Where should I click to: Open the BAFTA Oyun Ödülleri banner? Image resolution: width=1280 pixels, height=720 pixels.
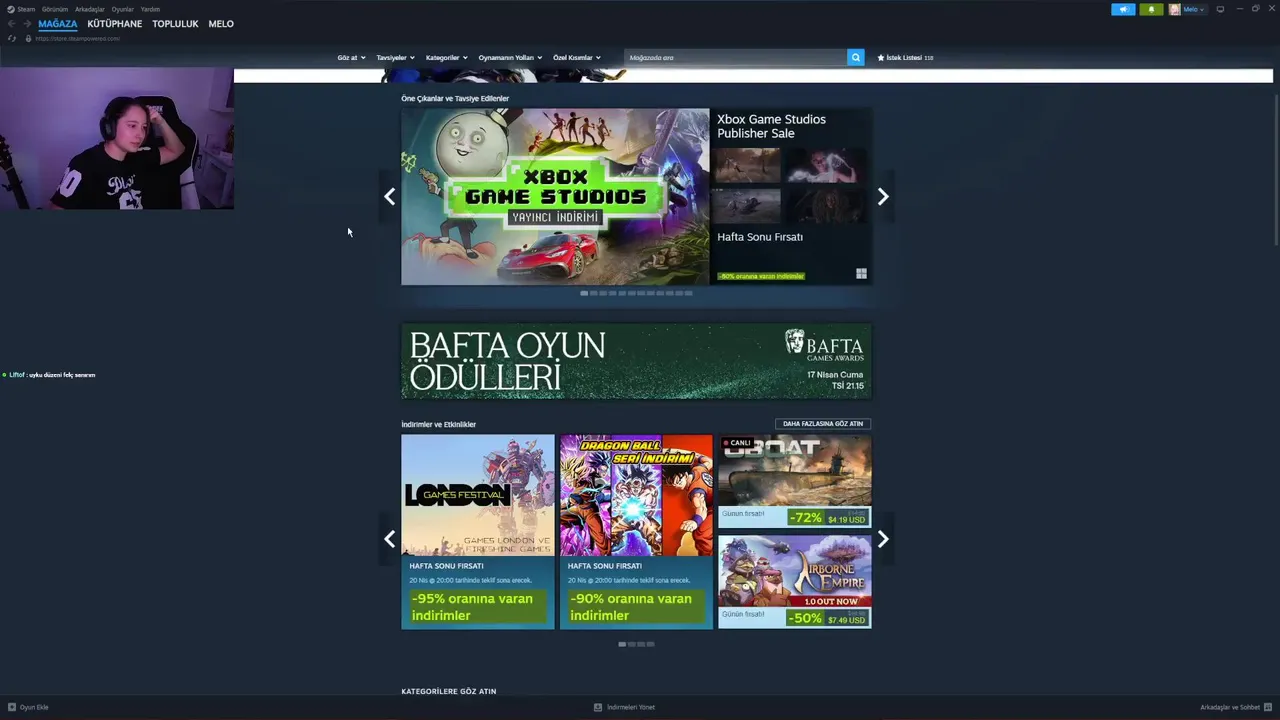pyautogui.click(x=636, y=361)
